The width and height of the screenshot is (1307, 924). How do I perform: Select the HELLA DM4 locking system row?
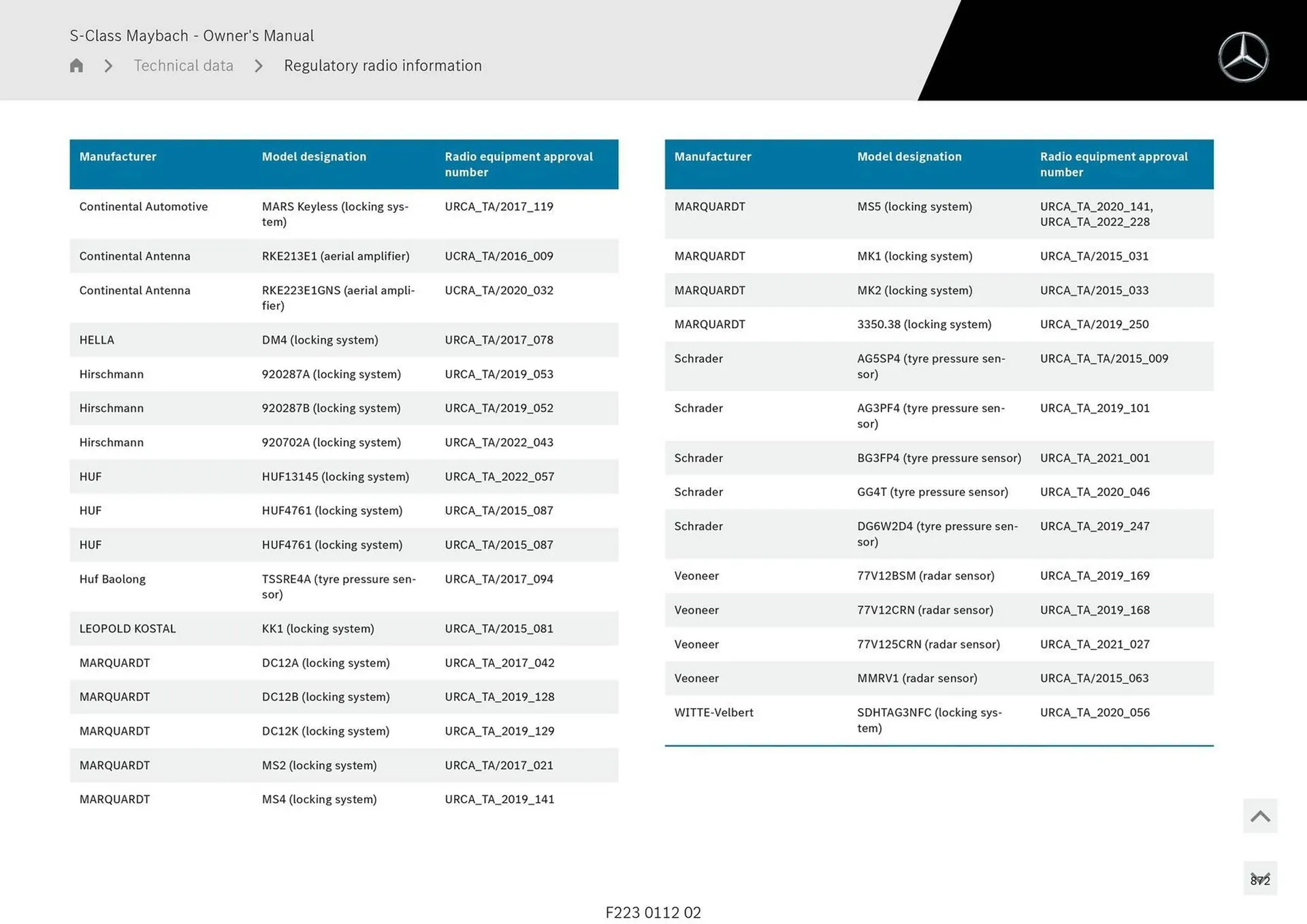(344, 340)
